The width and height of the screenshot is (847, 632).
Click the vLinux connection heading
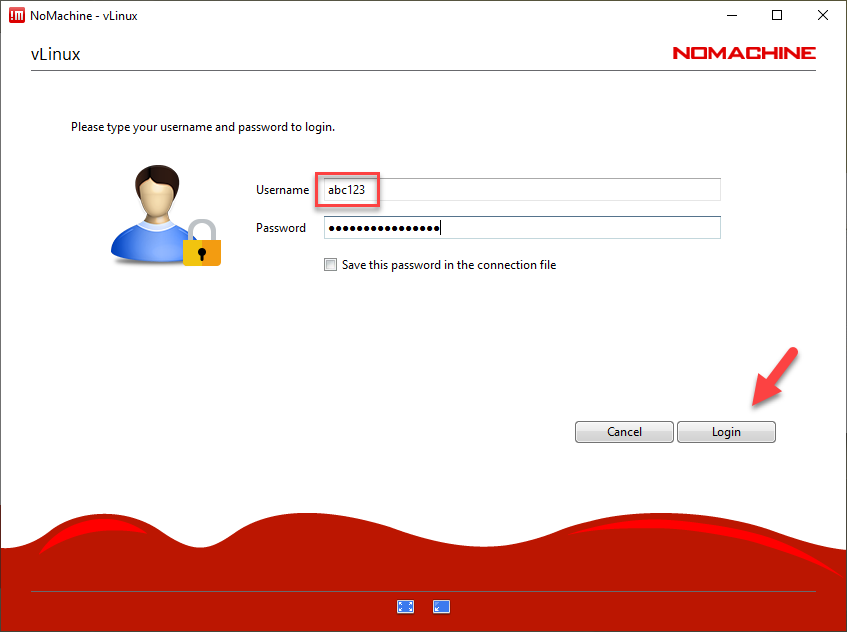point(56,54)
